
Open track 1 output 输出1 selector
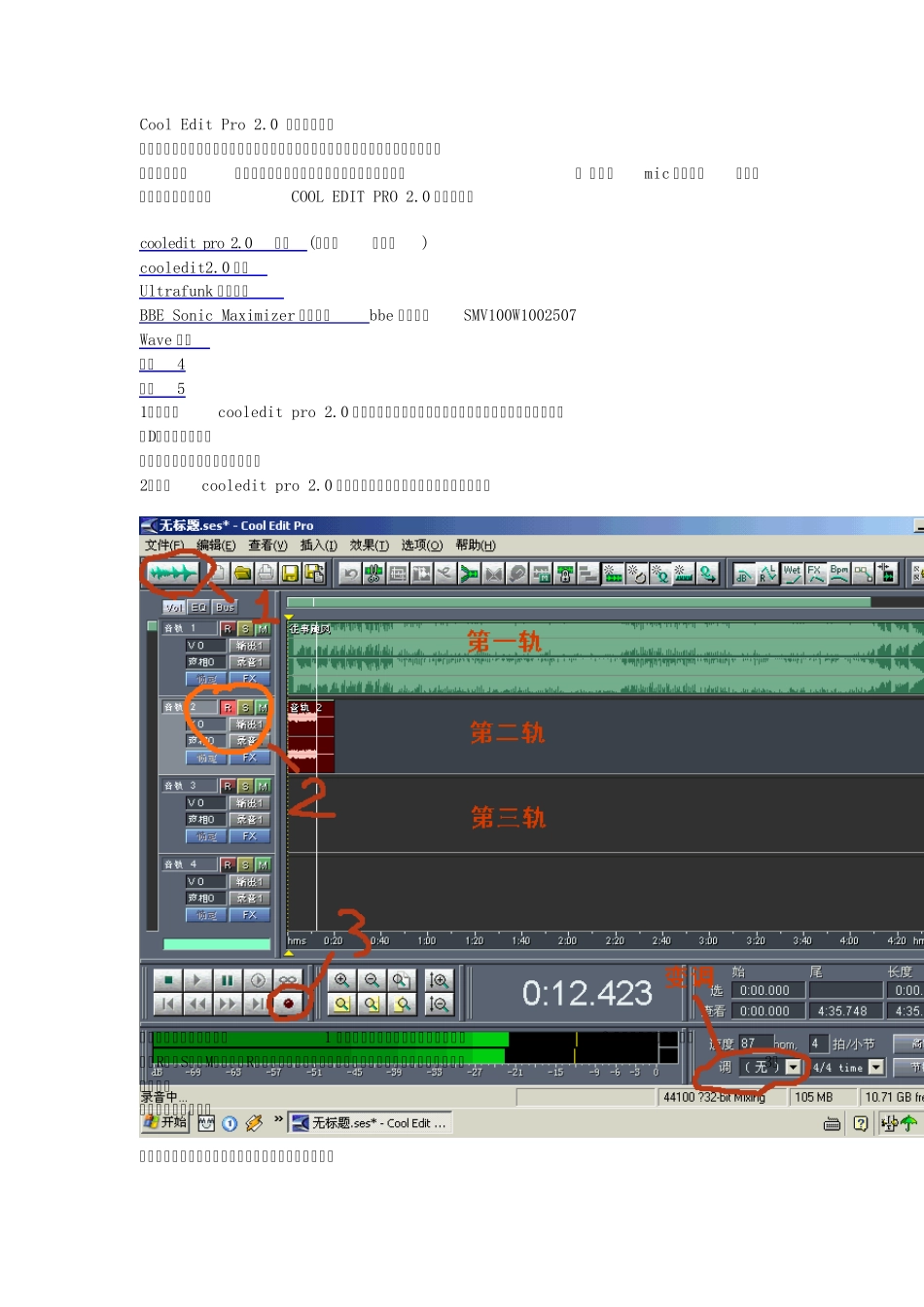[x=249, y=646]
